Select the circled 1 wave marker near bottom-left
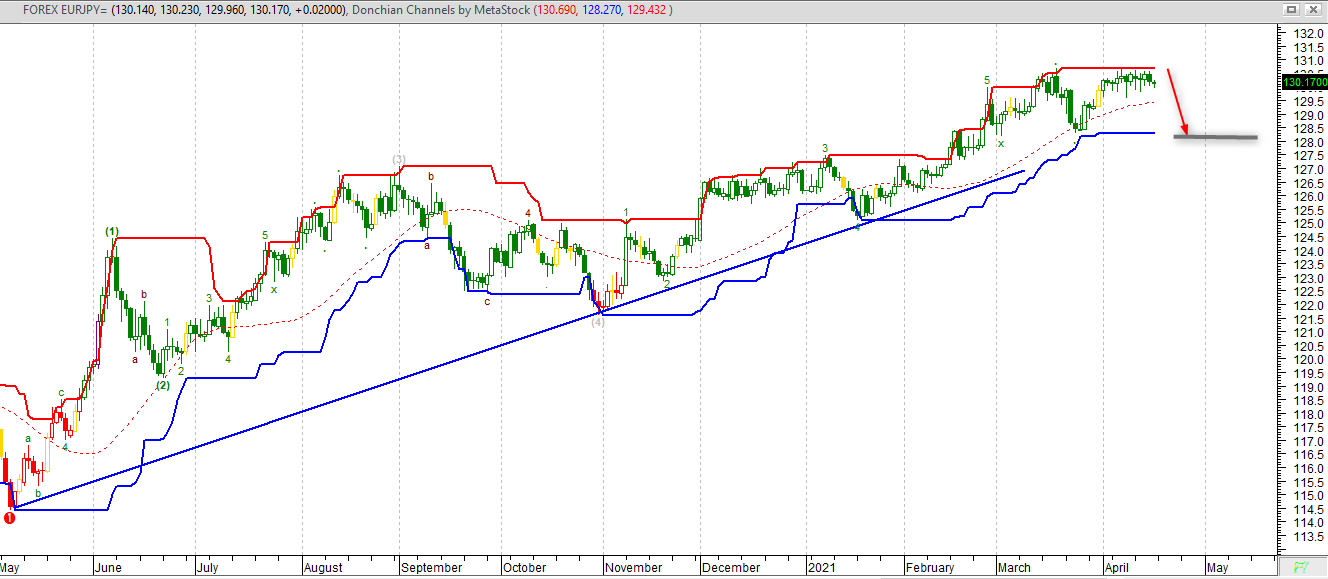1328x579 pixels. pos(8,519)
